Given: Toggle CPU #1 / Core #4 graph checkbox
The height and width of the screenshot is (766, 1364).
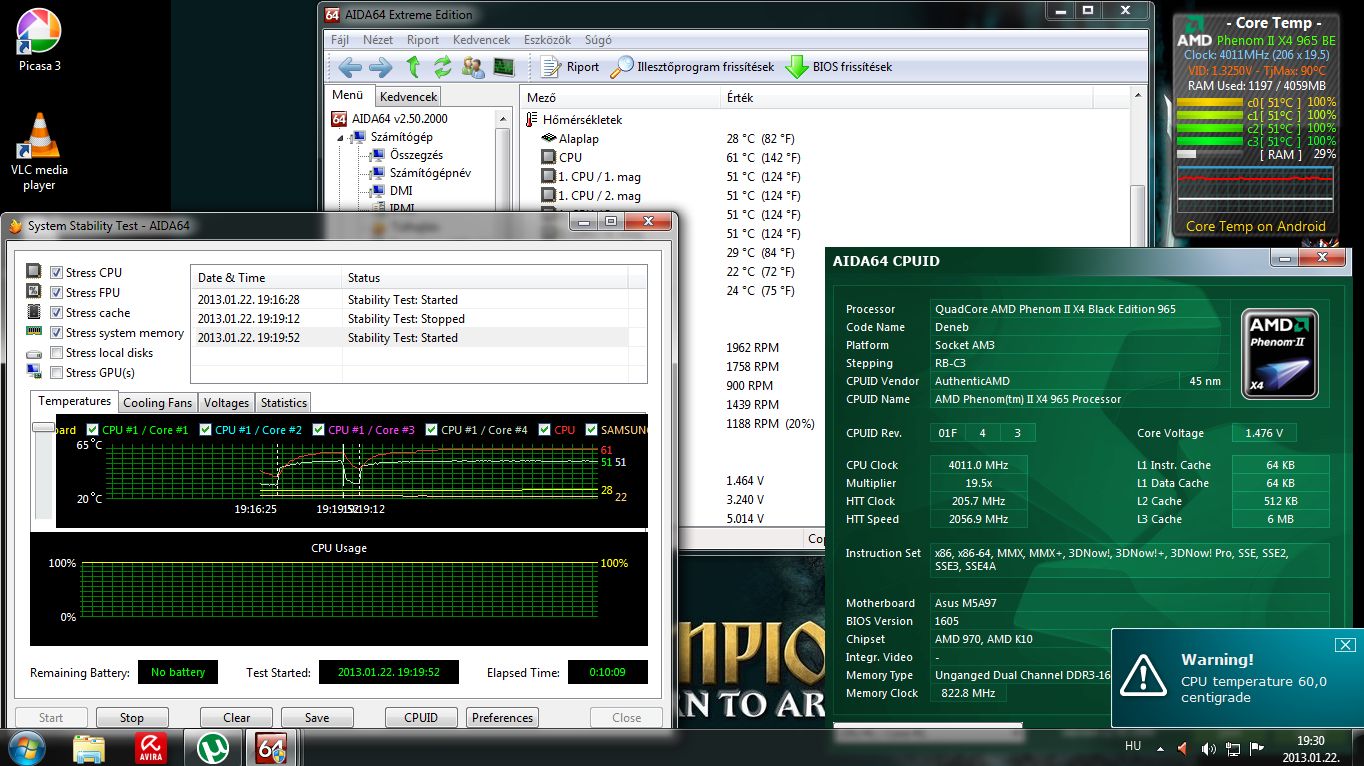Looking at the screenshot, I should pos(432,430).
